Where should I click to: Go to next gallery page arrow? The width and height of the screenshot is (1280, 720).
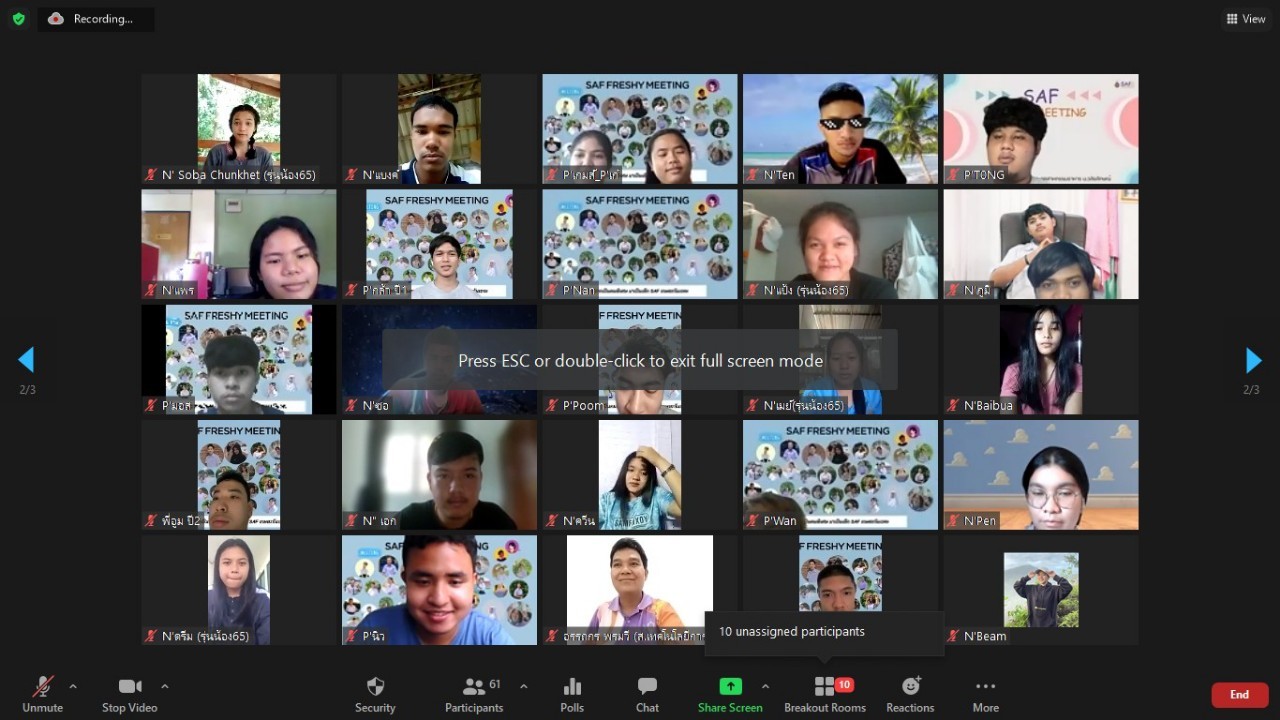click(1253, 360)
